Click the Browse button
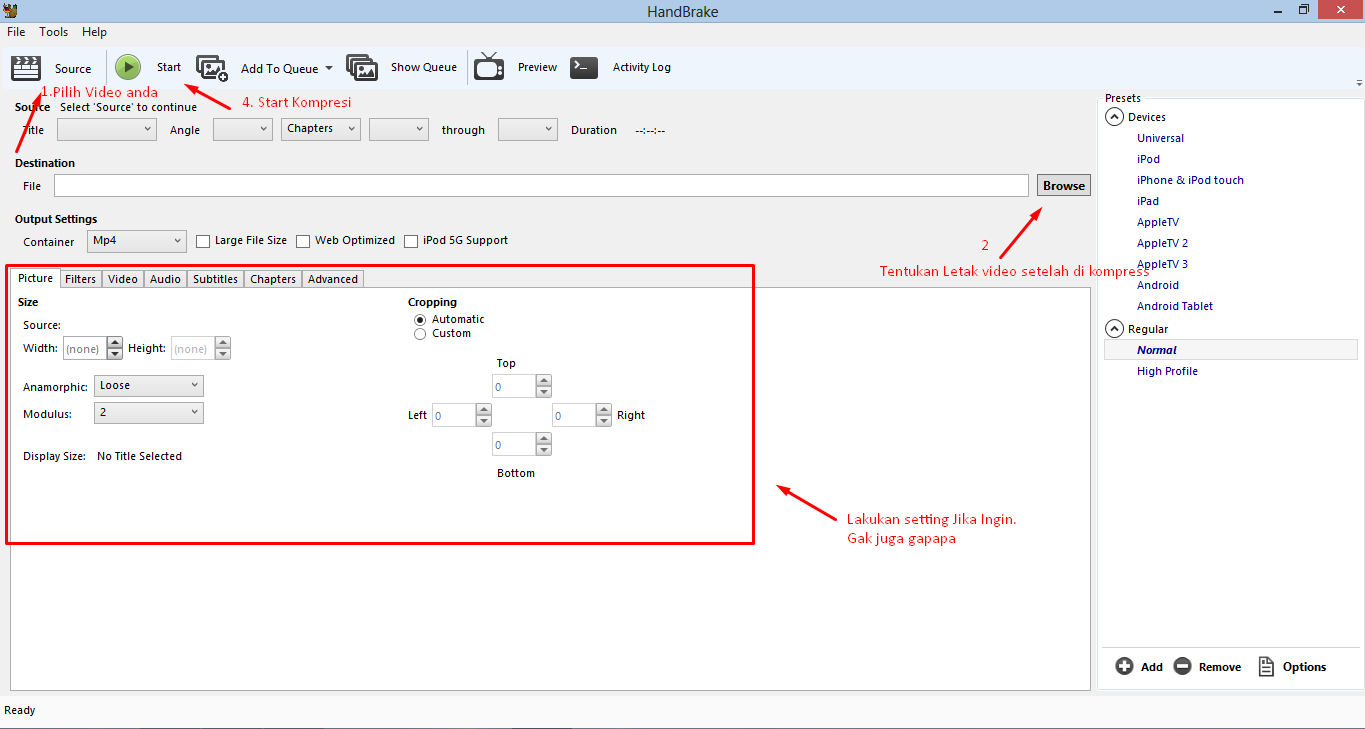1365x729 pixels. click(x=1064, y=186)
